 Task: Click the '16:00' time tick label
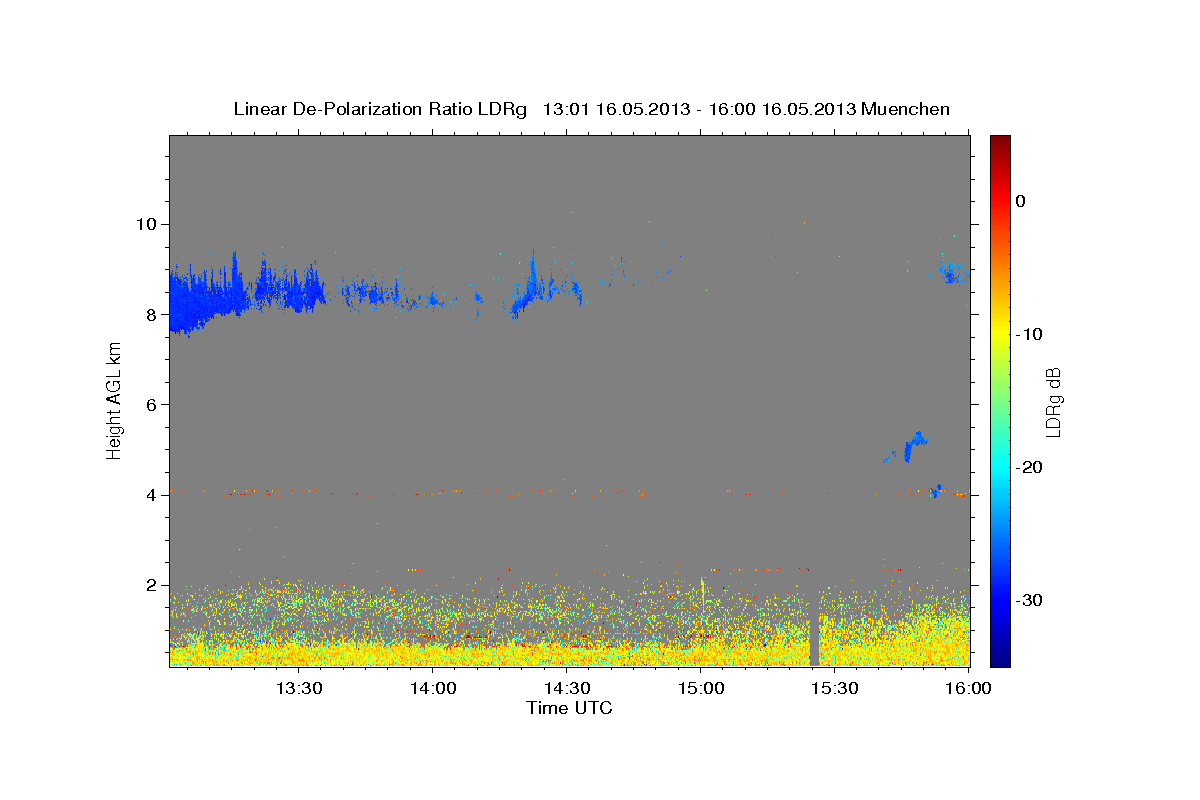click(969, 688)
